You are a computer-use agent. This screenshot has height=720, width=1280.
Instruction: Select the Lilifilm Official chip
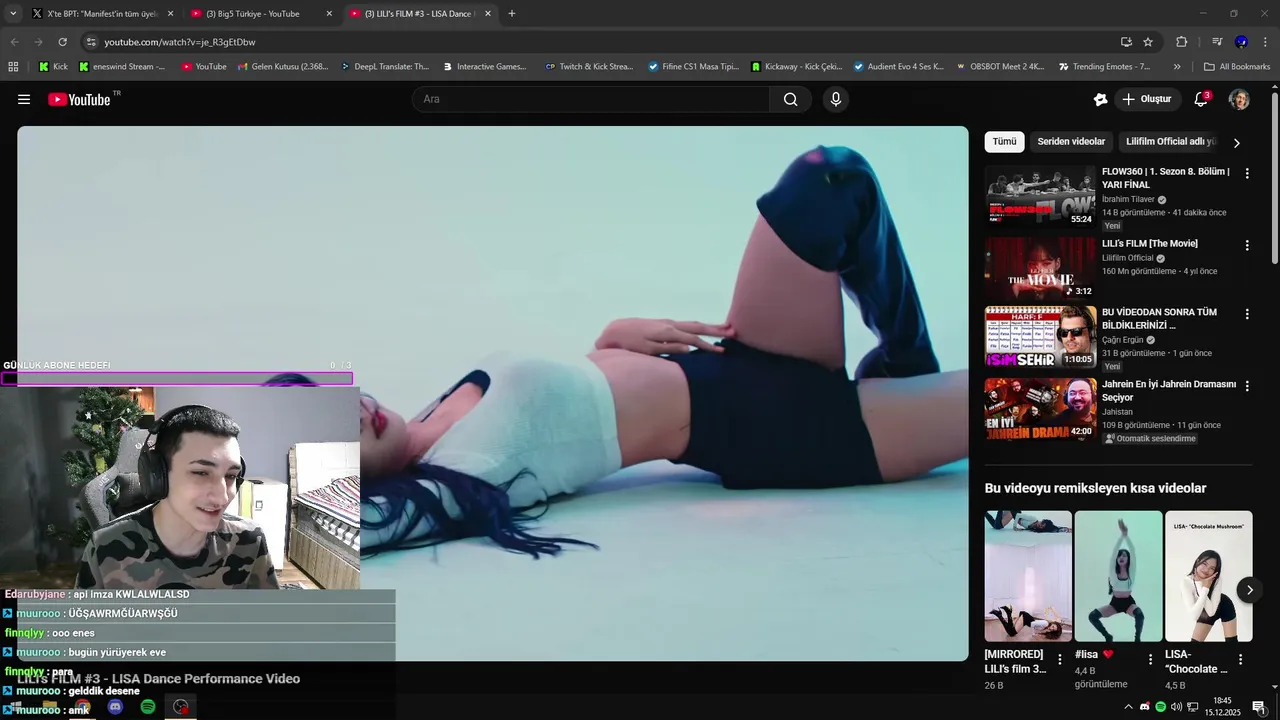pyautogui.click(x=1170, y=142)
